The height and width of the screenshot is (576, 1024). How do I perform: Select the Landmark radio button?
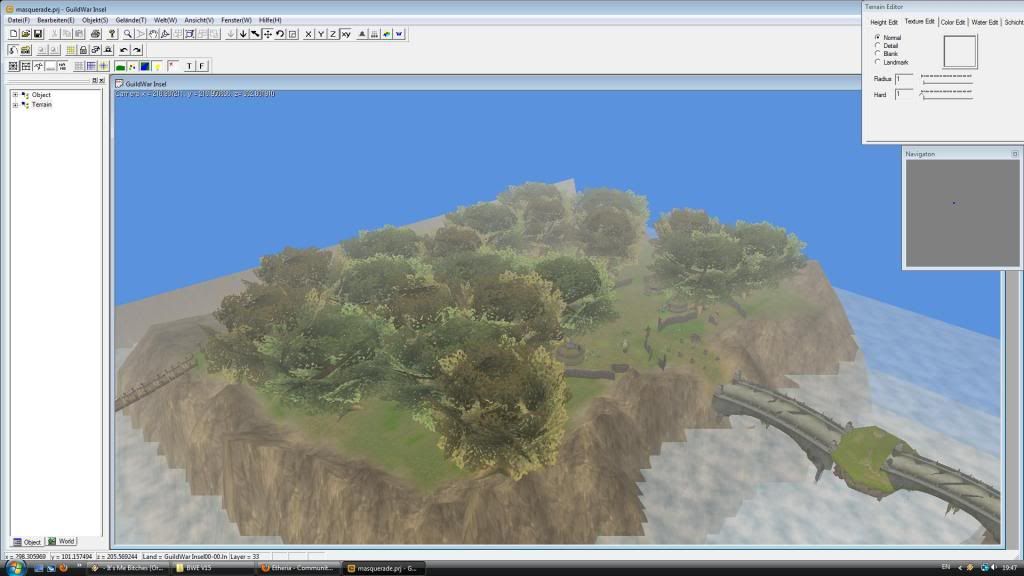(x=878, y=62)
